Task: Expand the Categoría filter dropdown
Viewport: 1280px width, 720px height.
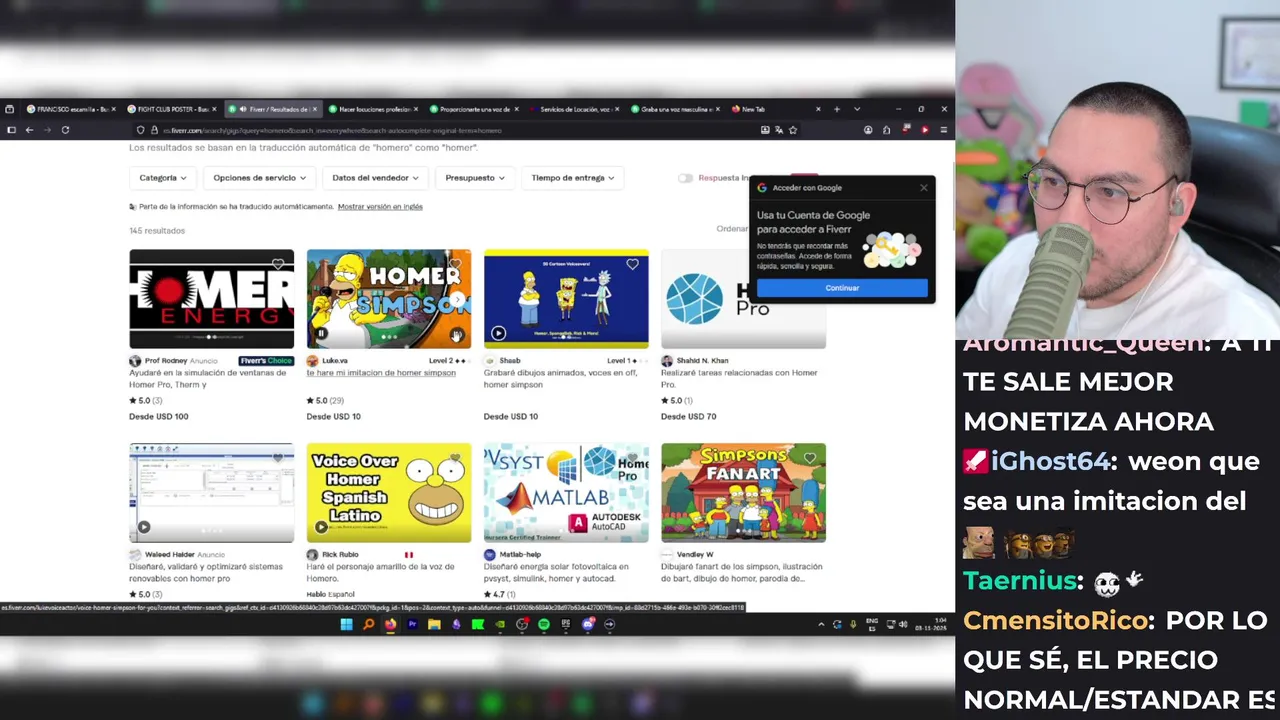Action: (x=162, y=178)
